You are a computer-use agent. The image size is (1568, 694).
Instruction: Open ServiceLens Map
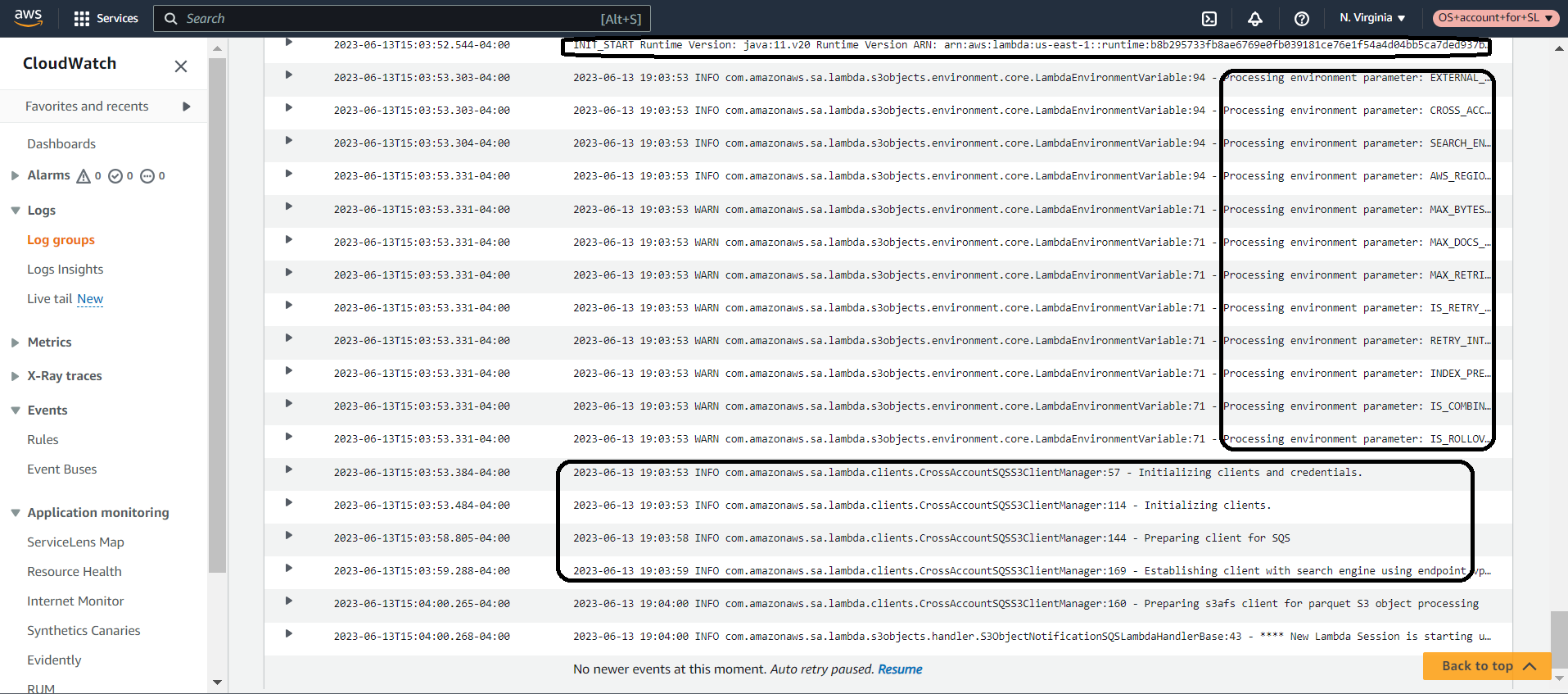(x=76, y=542)
